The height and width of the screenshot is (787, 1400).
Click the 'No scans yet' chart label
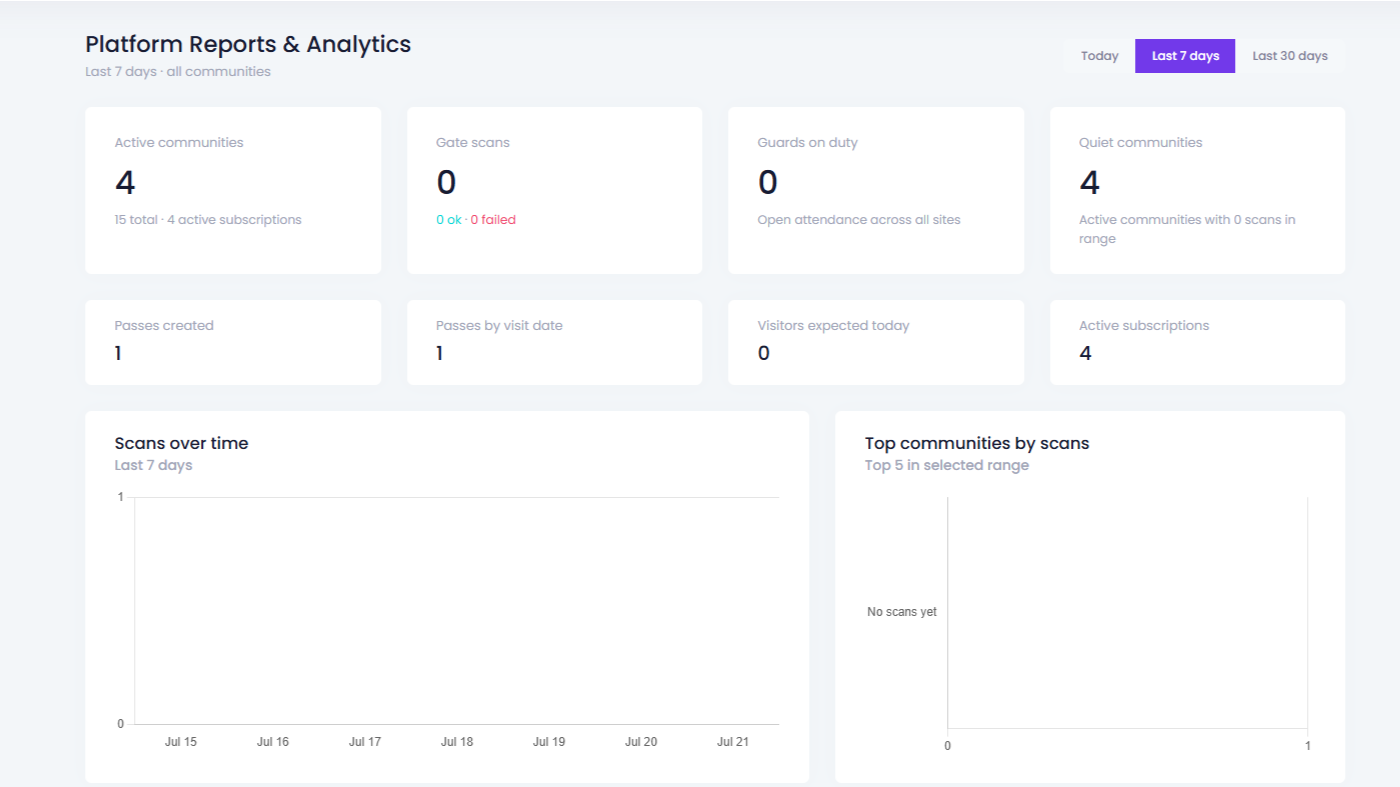902,612
